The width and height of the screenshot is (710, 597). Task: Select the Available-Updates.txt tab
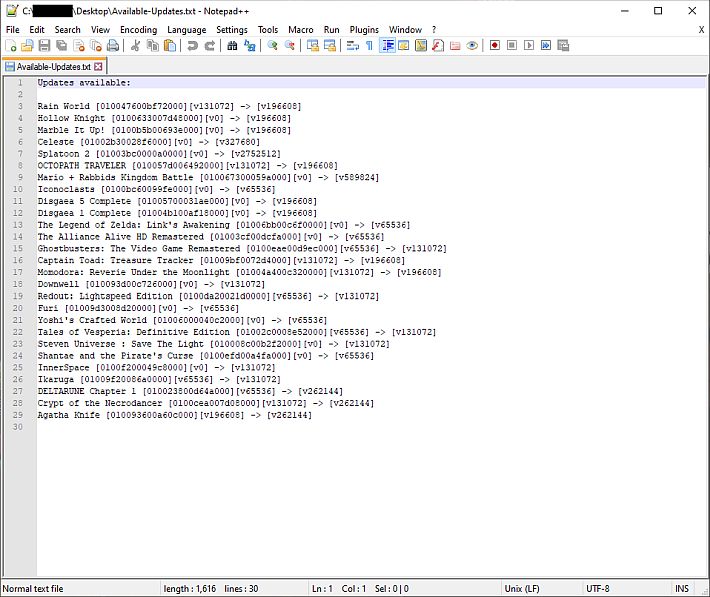(x=52, y=67)
